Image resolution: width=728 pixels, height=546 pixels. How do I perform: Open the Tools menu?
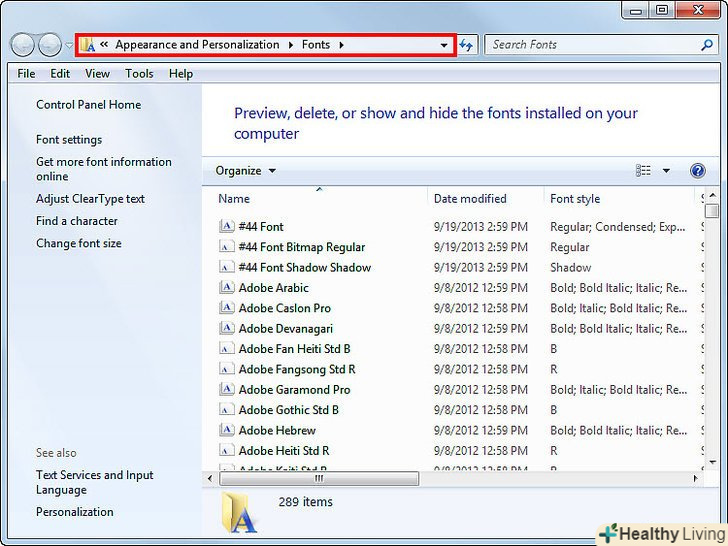tap(139, 74)
